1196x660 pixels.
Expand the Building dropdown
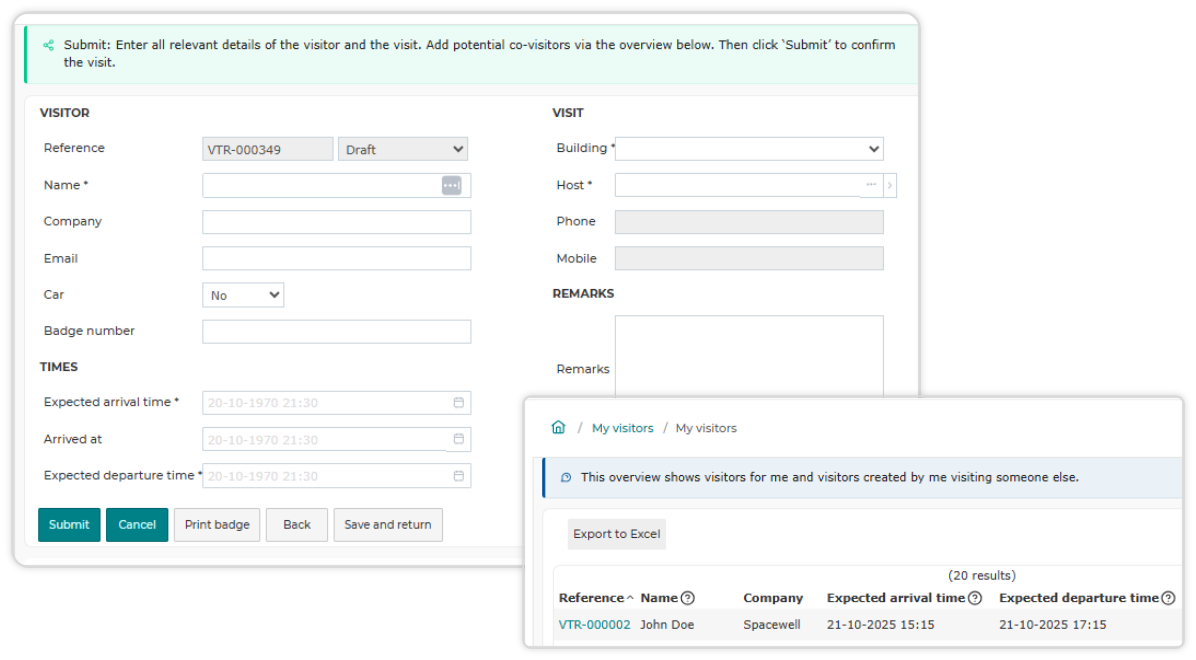[749, 149]
